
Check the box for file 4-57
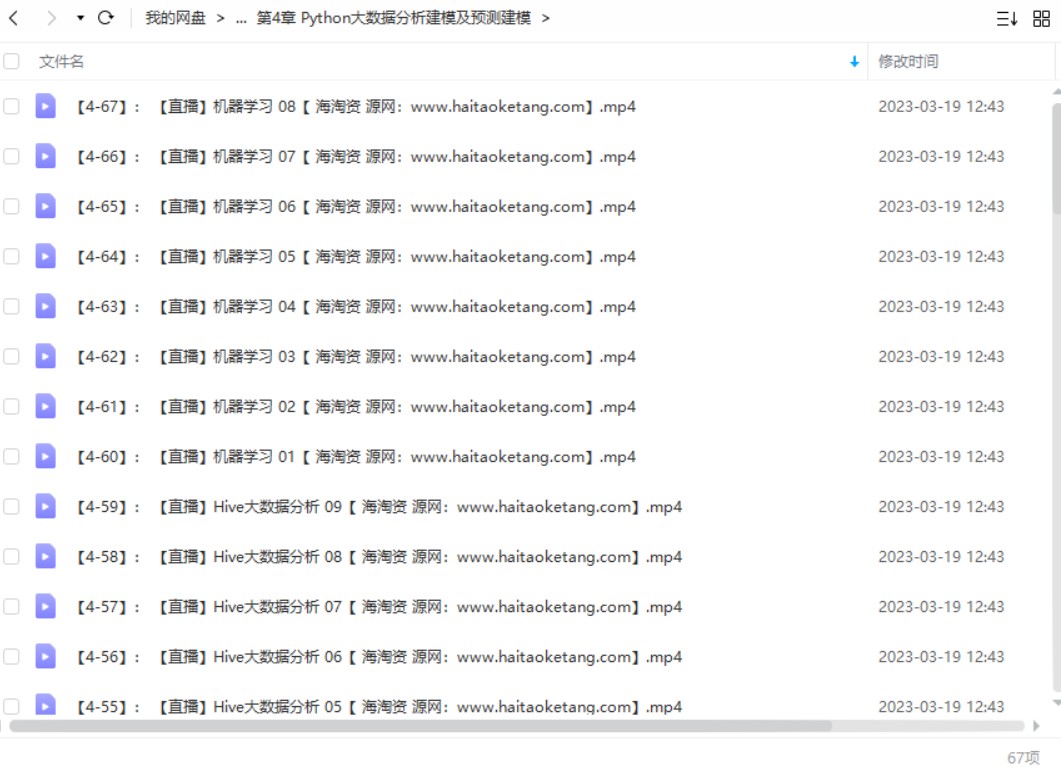tap(12, 607)
